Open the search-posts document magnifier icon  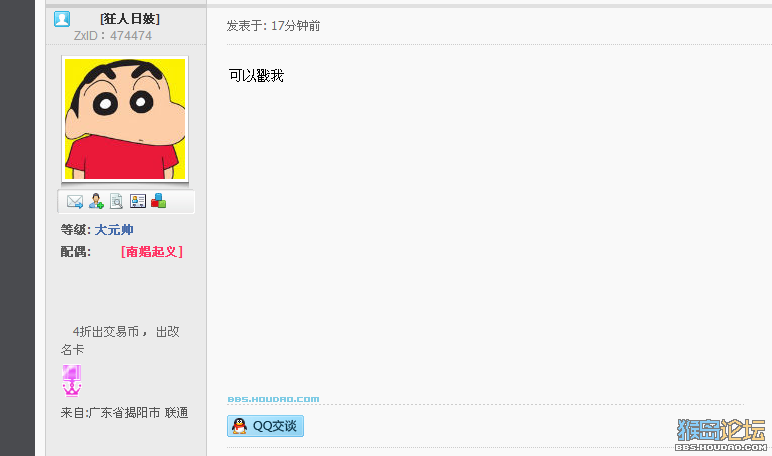click(x=116, y=201)
